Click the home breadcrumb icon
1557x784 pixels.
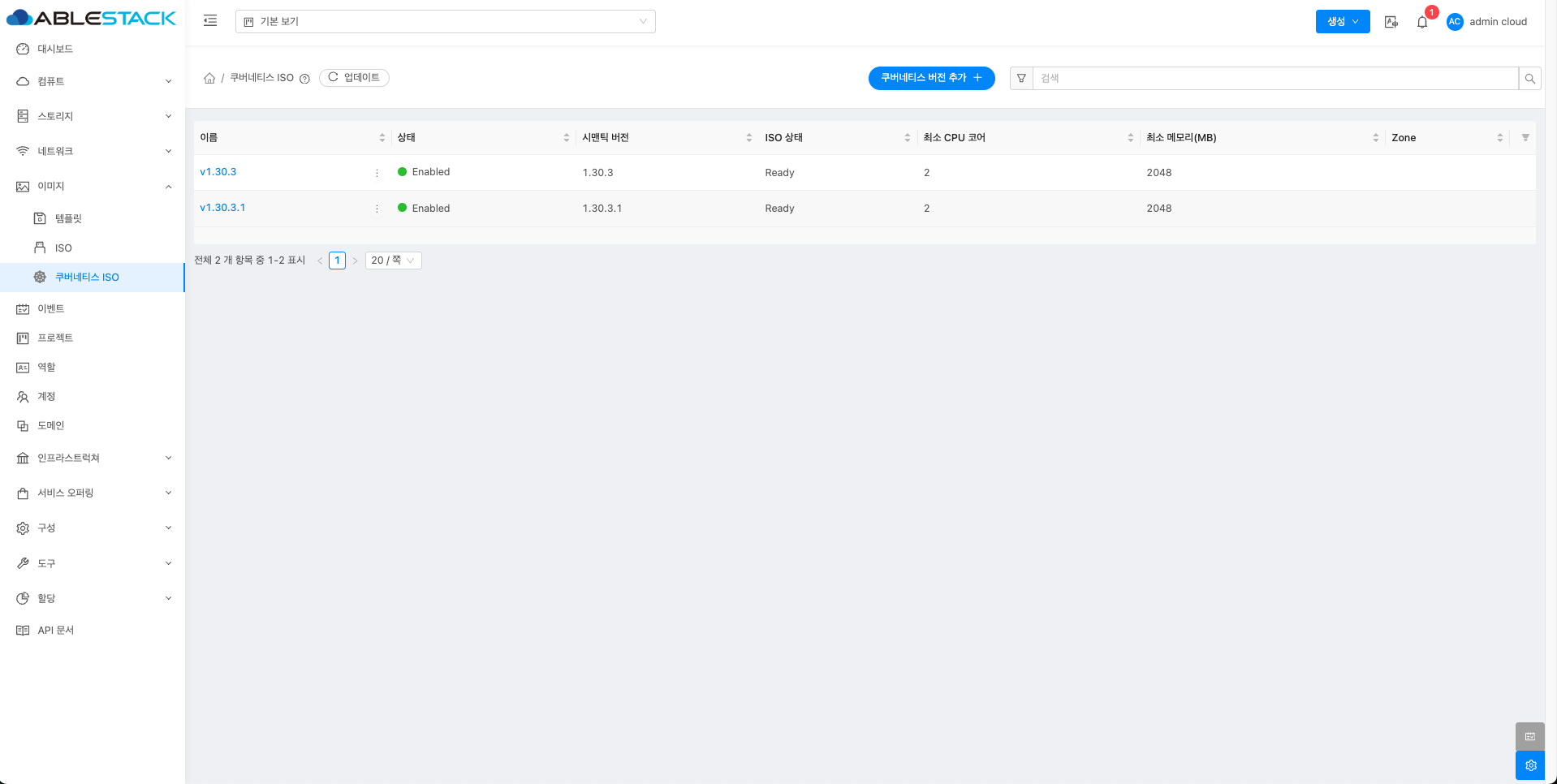(x=209, y=78)
